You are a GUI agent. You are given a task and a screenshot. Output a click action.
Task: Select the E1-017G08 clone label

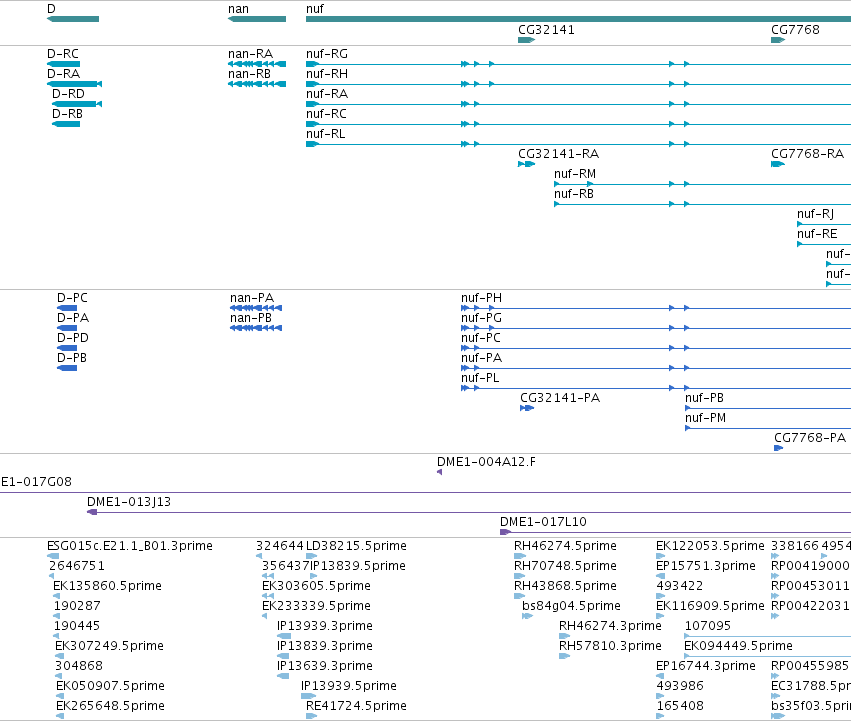coord(36,482)
